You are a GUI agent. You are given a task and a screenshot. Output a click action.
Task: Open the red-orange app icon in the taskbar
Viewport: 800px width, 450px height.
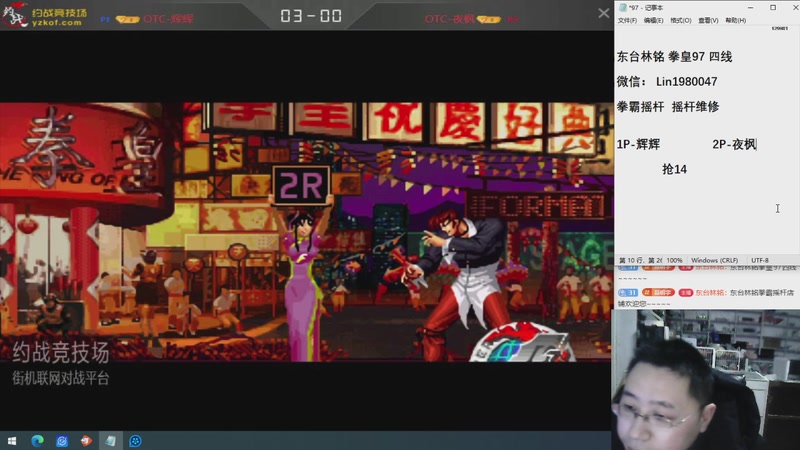pos(86,441)
